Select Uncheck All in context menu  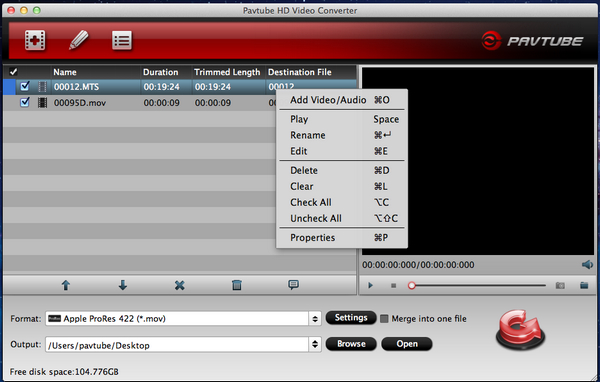(x=342, y=219)
